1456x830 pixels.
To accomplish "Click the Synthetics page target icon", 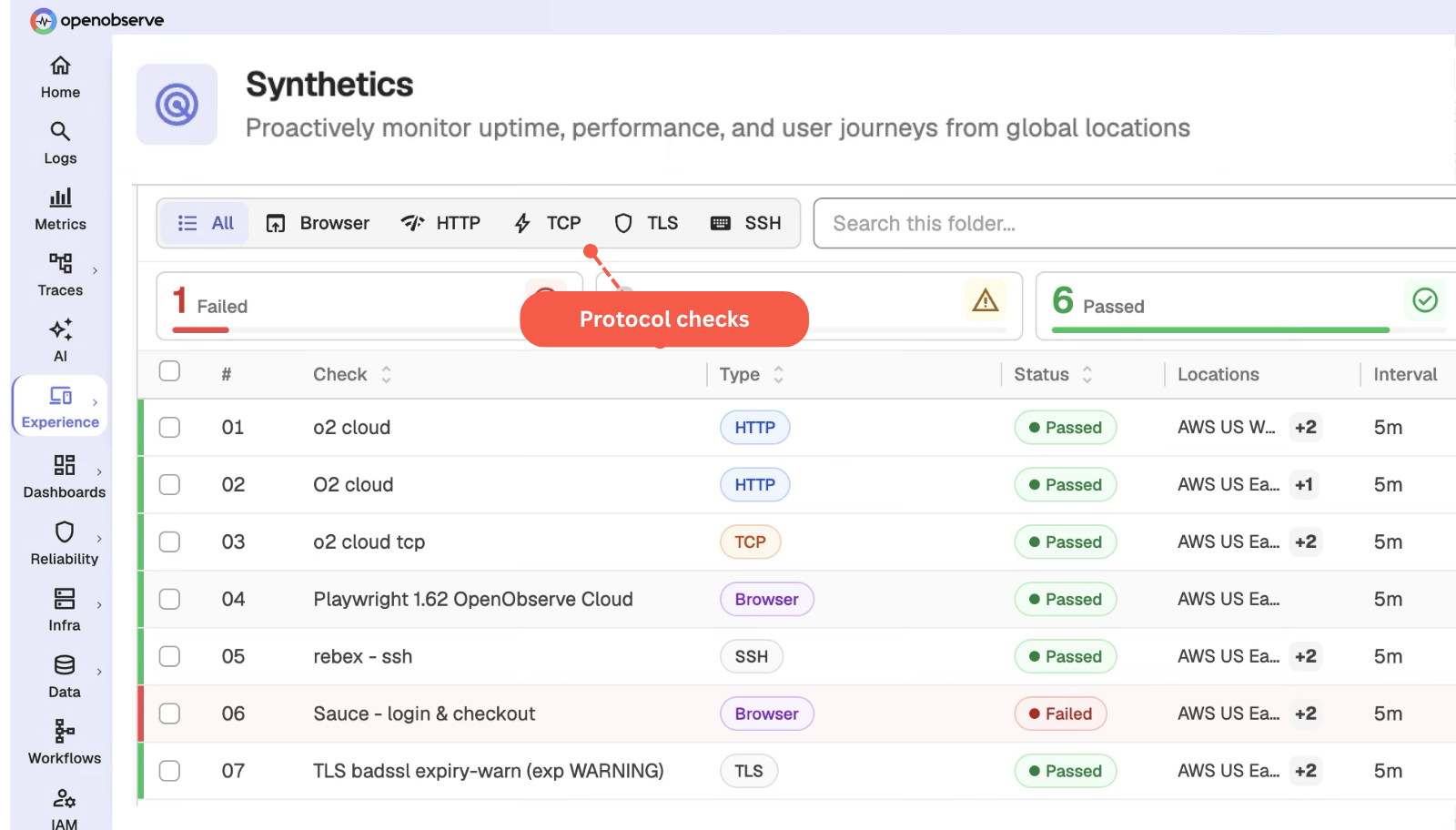I will pyautogui.click(x=177, y=105).
